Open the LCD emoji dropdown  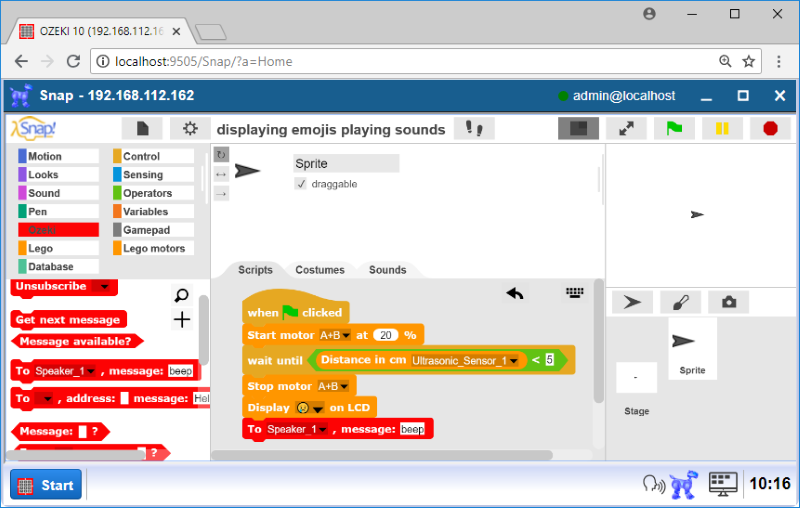(318, 409)
